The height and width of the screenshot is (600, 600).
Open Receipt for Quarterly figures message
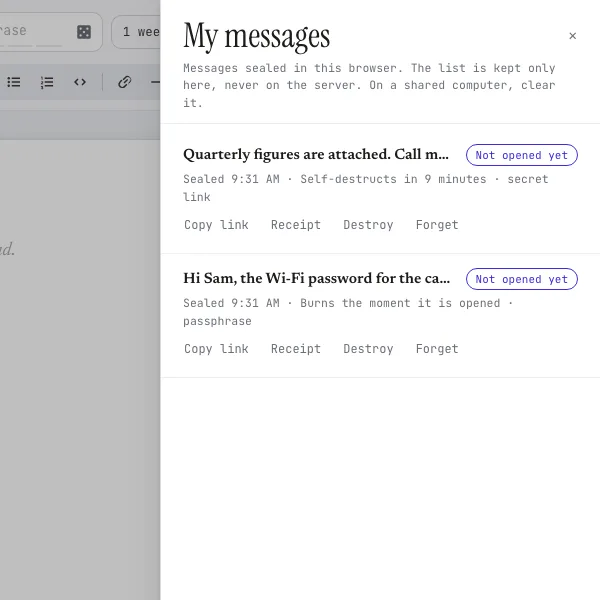pyautogui.click(x=296, y=225)
